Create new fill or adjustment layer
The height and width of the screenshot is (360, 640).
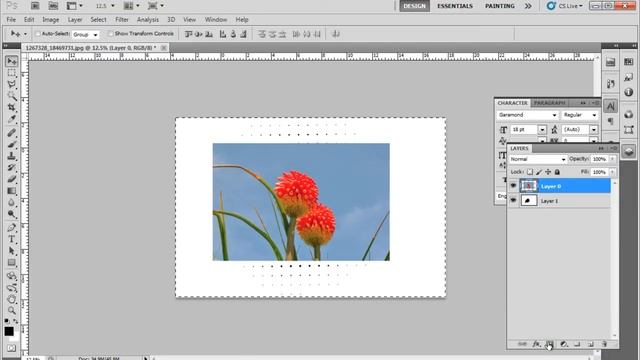pos(564,344)
